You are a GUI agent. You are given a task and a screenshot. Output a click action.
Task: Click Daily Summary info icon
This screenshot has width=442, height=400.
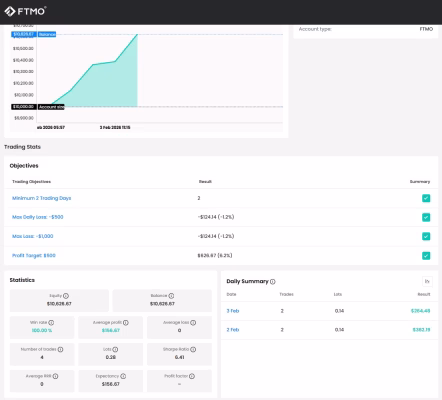click(273, 282)
